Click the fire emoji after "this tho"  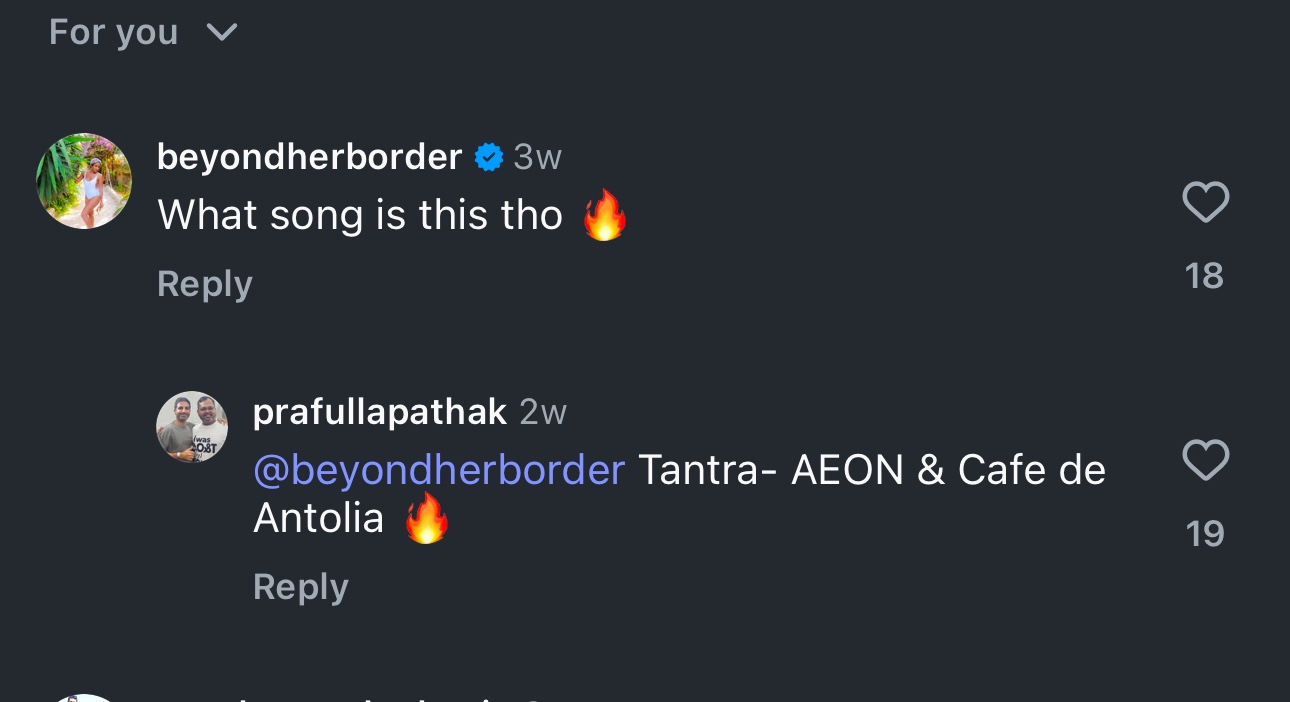(x=605, y=216)
